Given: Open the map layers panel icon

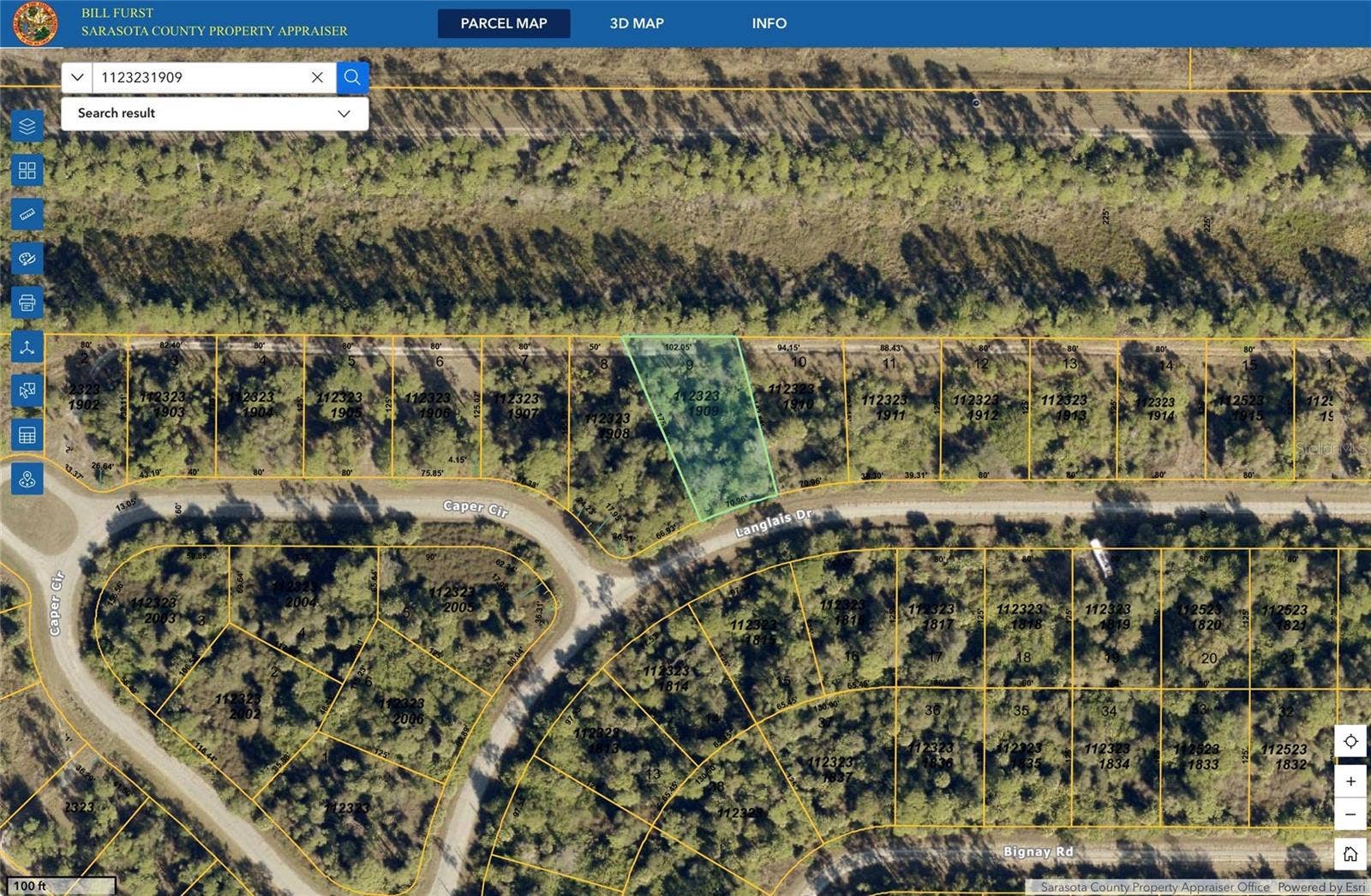Looking at the screenshot, I should click(27, 126).
